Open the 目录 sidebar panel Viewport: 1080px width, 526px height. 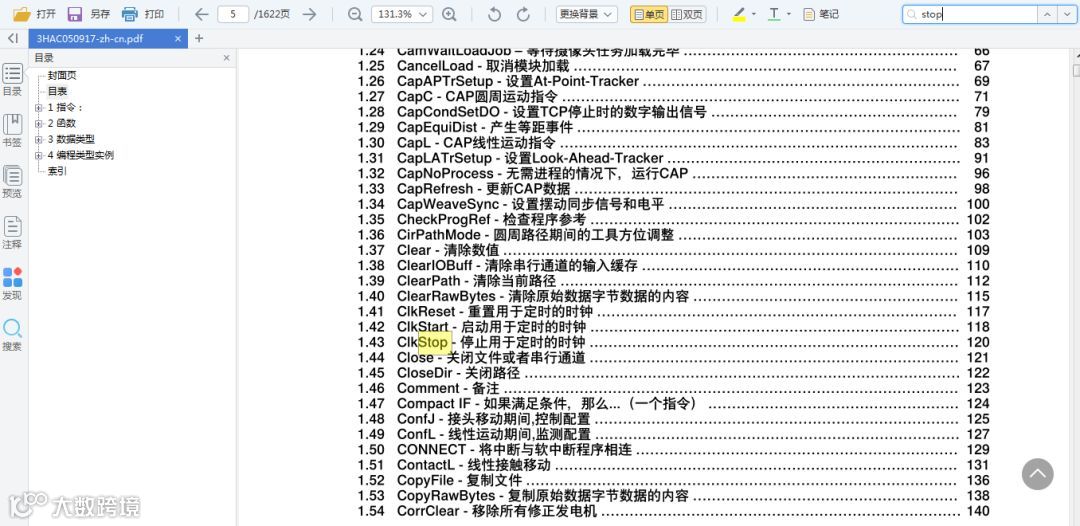[12, 80]
